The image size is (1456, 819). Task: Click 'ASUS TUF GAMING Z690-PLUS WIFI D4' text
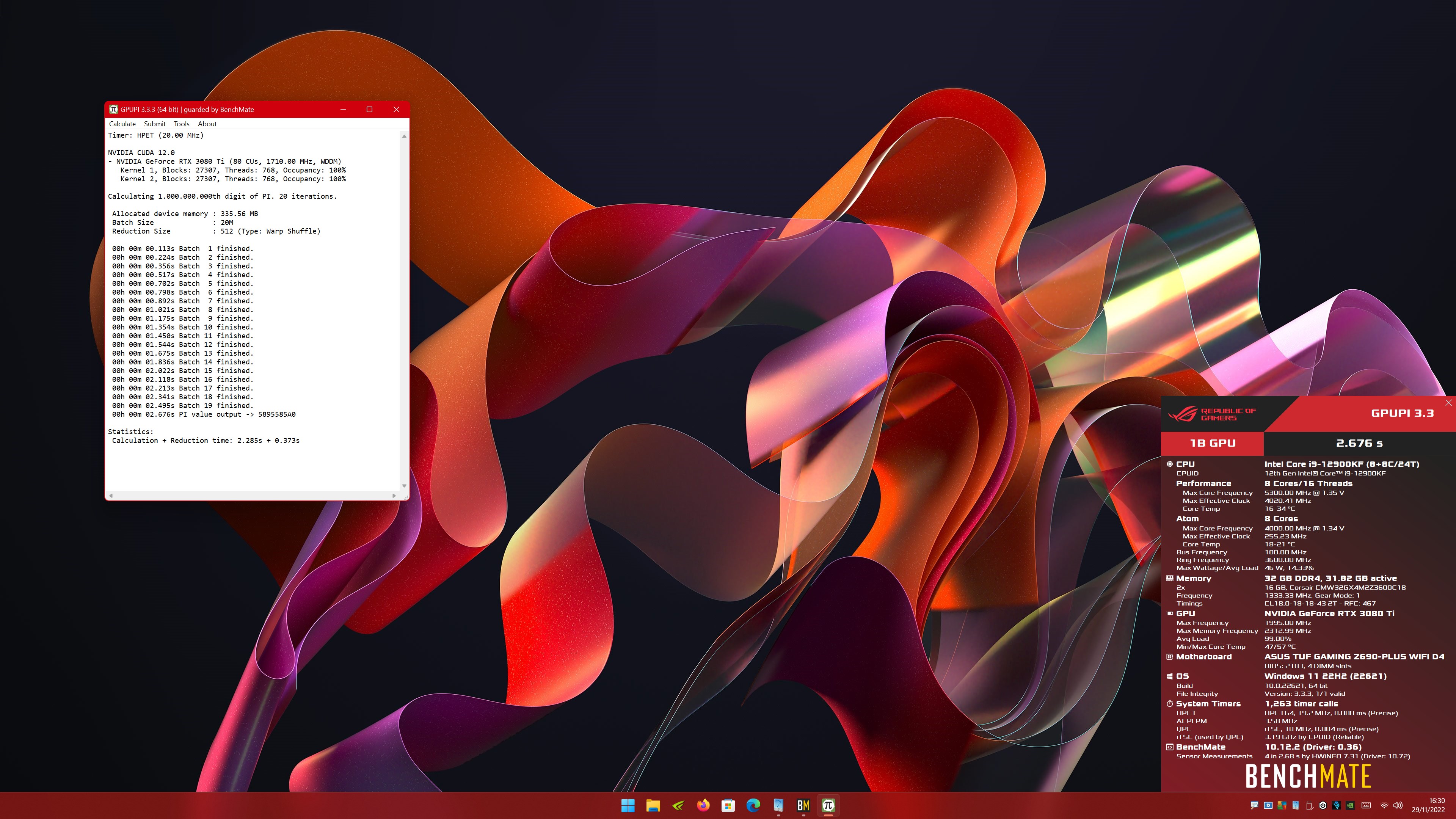tap(1354, 657)
